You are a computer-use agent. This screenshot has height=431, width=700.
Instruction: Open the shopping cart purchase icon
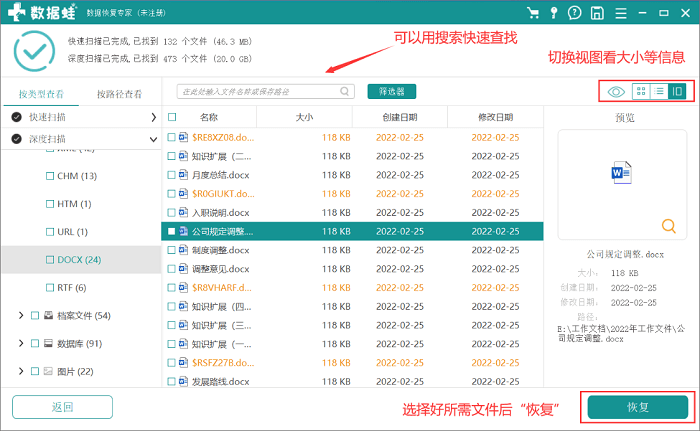point(533,13)
